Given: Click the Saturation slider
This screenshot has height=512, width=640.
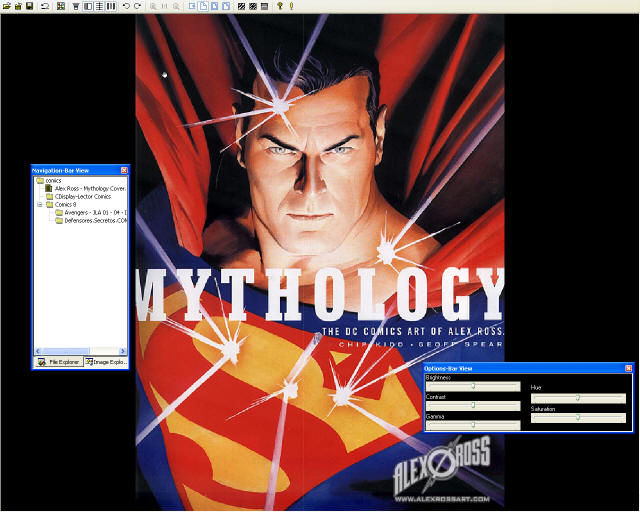Looking at the screenshot, I should coord(578,418).
